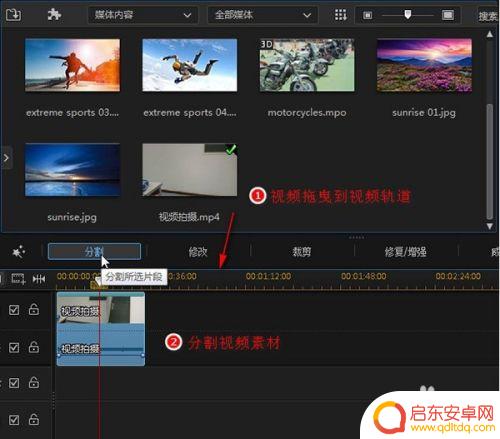
Task: Click the 00:01:12:00 ruler mark
Action: [x=268, y=276]
